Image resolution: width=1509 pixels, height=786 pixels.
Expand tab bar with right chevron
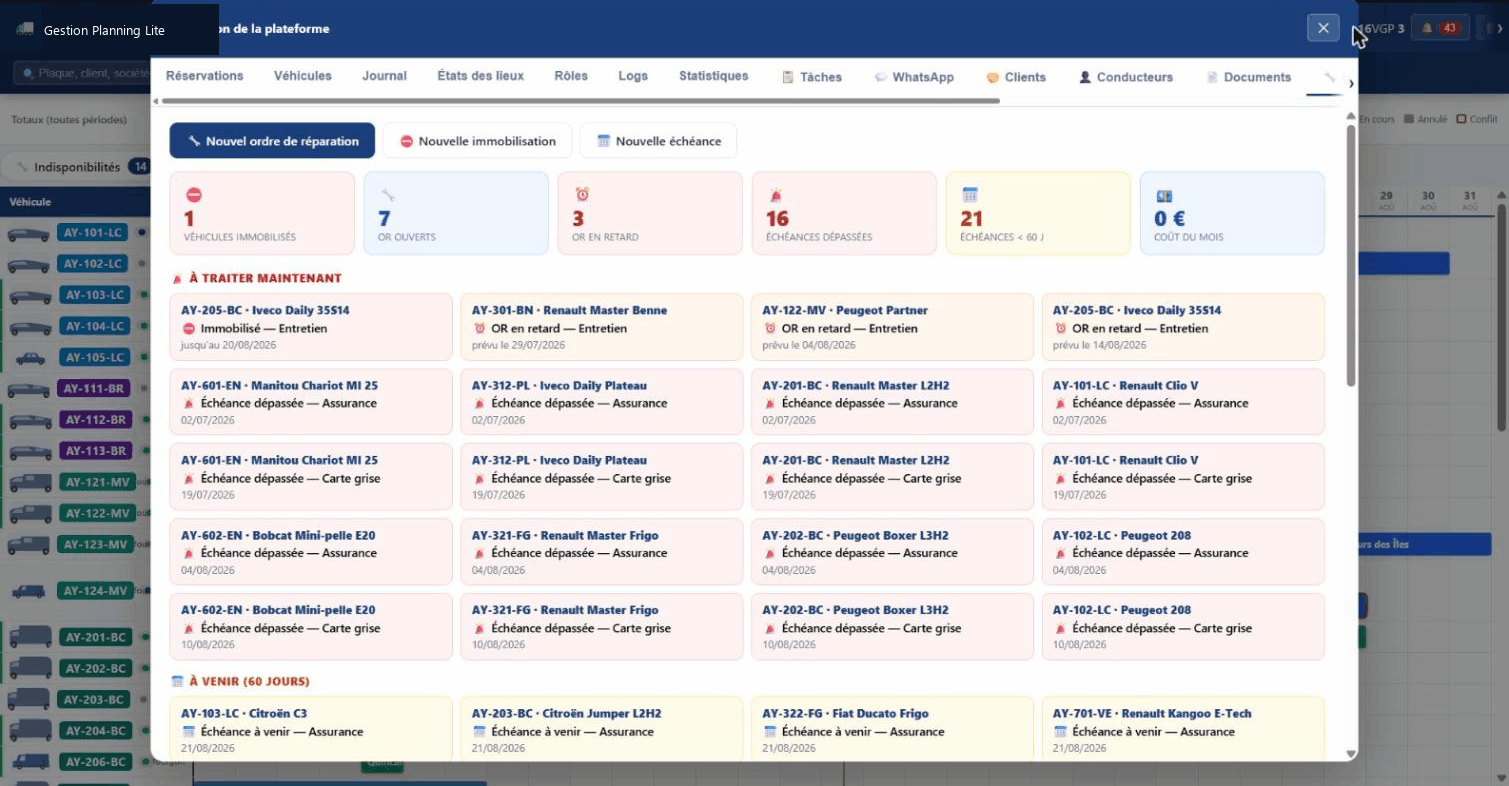tap(1351, 83)
